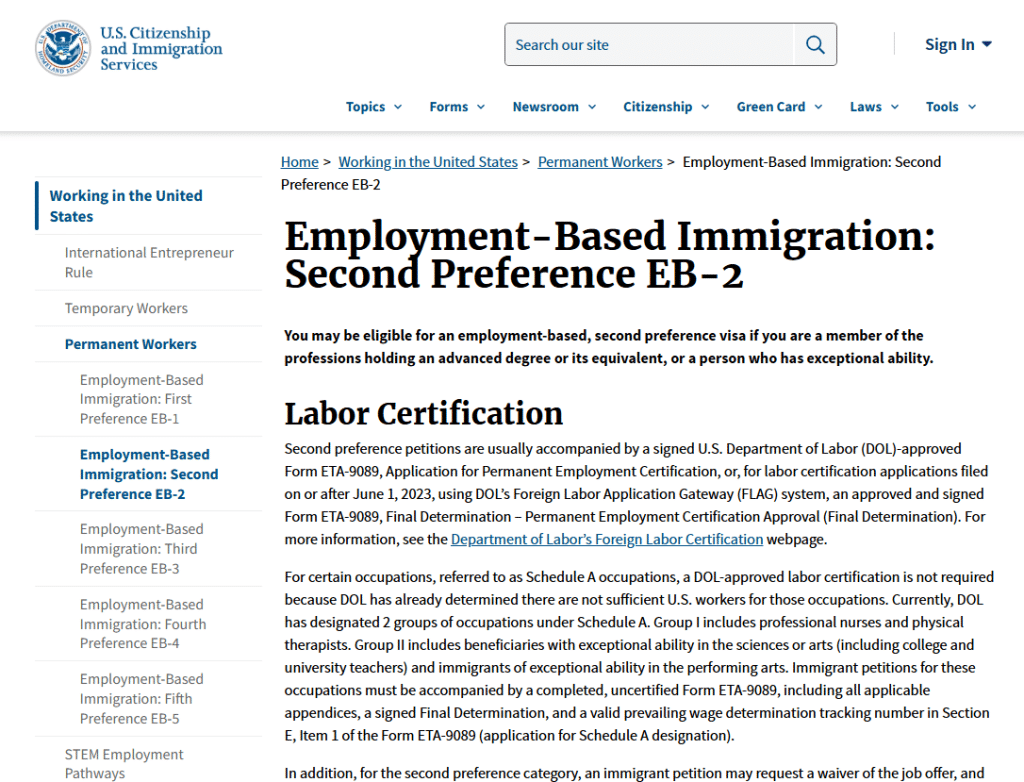Open Working in the United States breadcrumb
This screenshot has height=782, width=1024.
[428, 161]
